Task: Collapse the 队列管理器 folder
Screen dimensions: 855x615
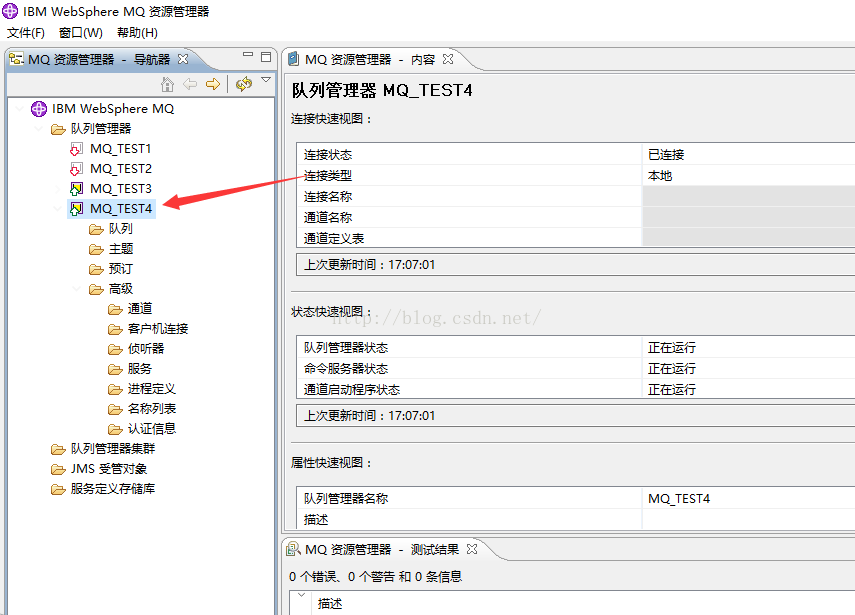Action: tap(39, 129)
